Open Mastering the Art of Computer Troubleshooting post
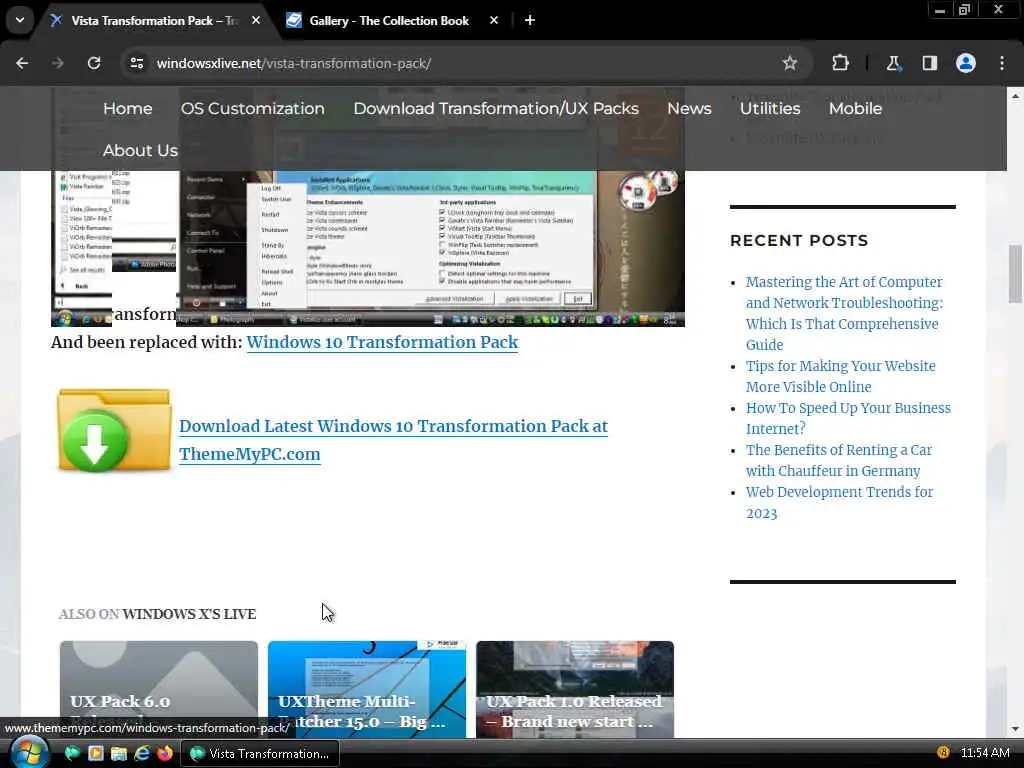1024x768 pixels. pyautogui.click(x=844, y=313)
